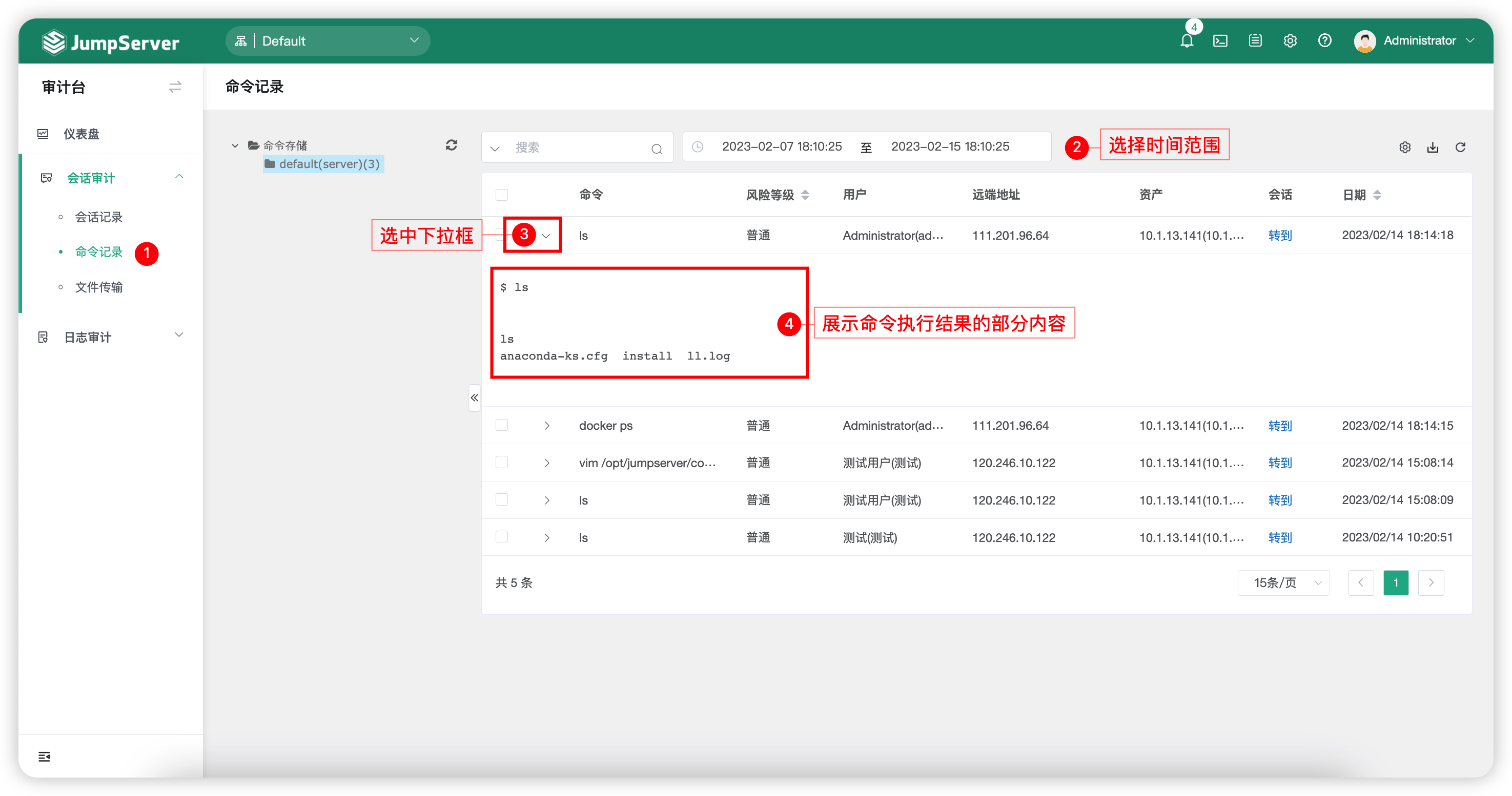
Task: Select page 1 pagination button
Action: [1396, 582]
